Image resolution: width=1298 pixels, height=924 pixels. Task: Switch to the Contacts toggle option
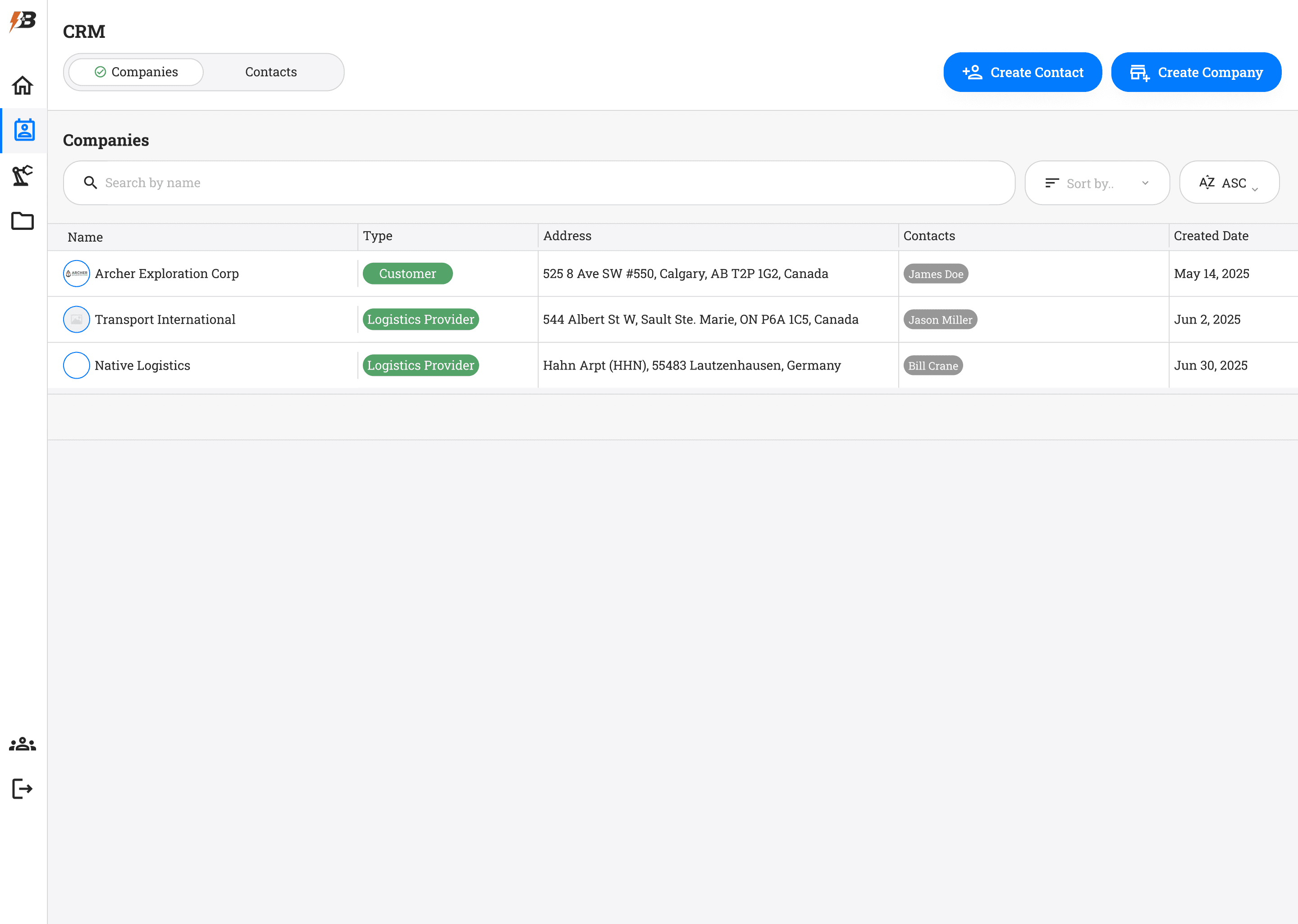pyautogui.click(x=271, y=72)
